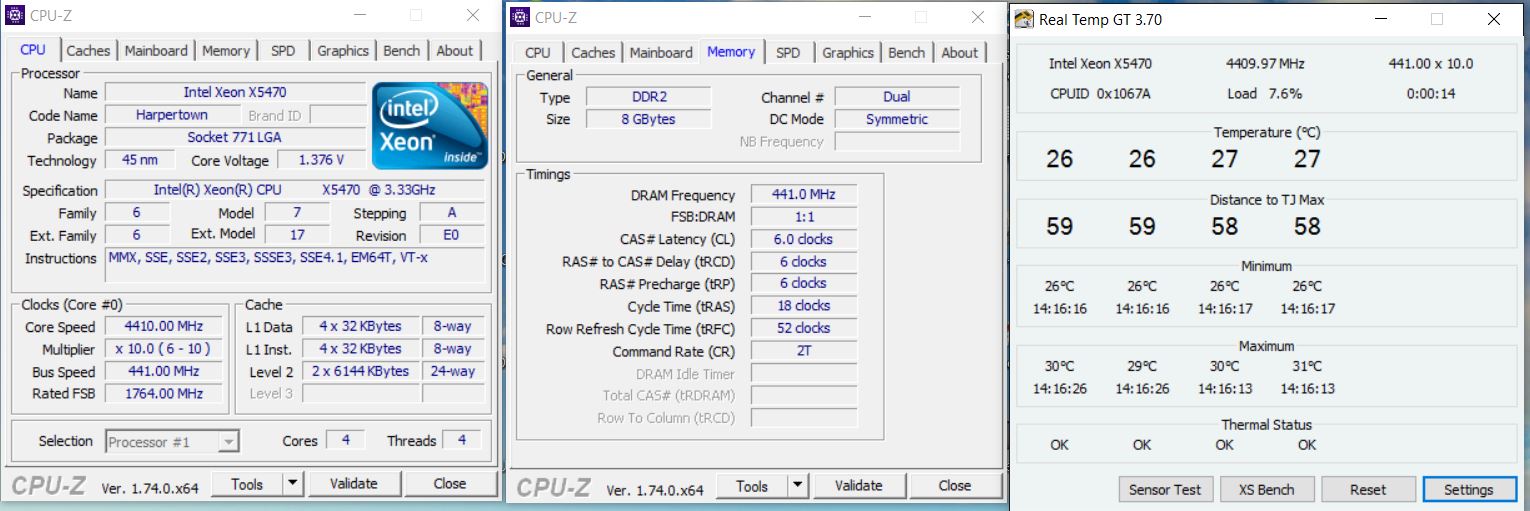1530x511 pixels.
Task: Open Caches tab in the Memory CPU-Z window
Action: click(594, 52)
